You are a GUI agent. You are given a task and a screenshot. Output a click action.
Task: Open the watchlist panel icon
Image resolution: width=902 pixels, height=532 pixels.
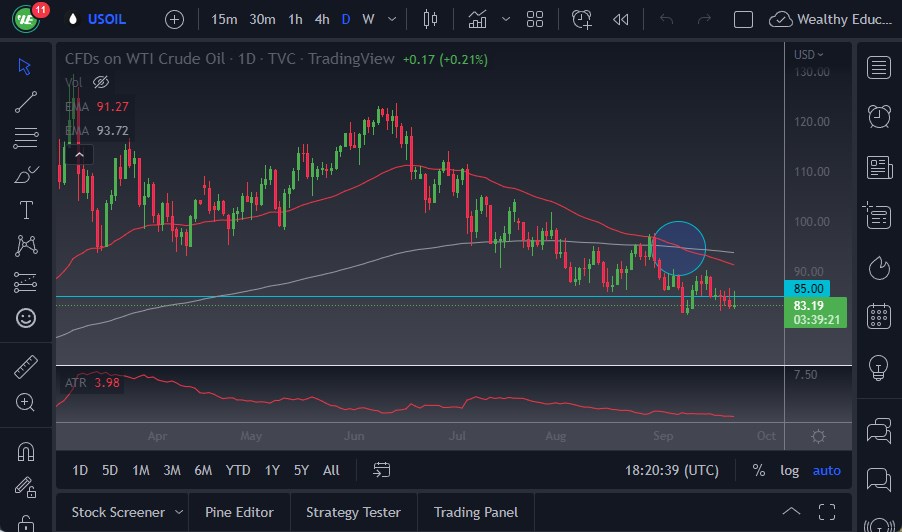click(879, 67)
